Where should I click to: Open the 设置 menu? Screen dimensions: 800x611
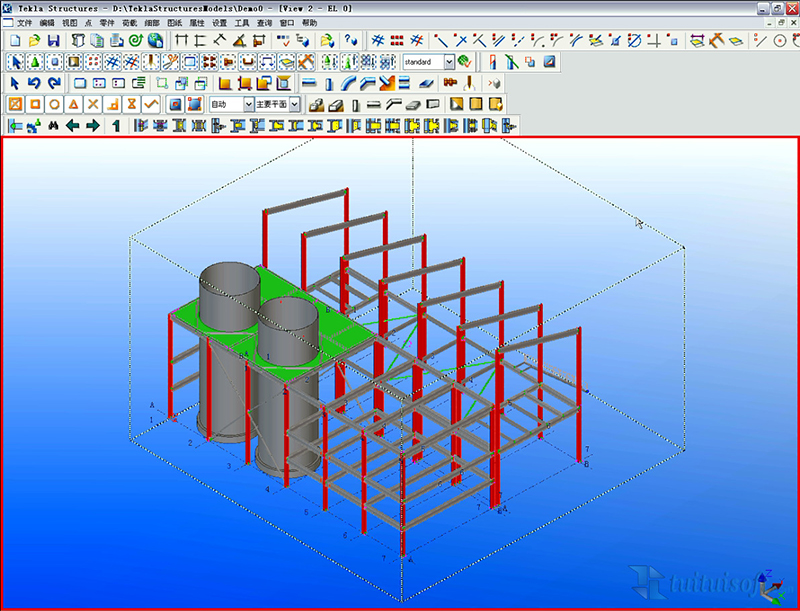click(219, 22)
